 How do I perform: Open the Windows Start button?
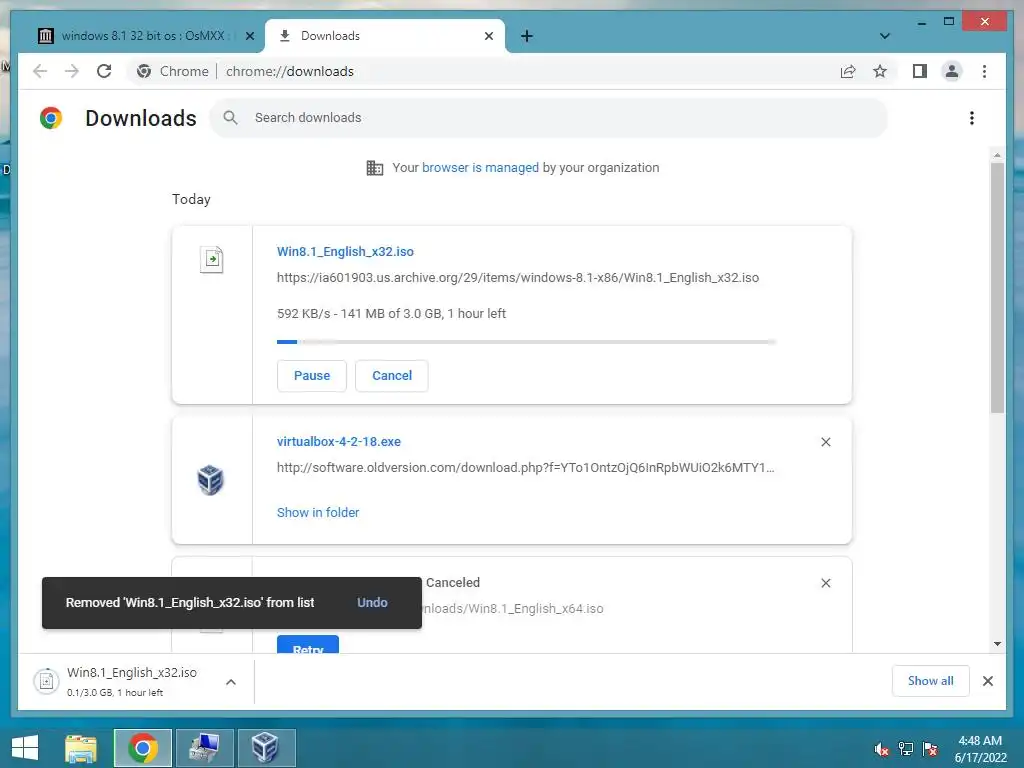[x=24, y=748]
